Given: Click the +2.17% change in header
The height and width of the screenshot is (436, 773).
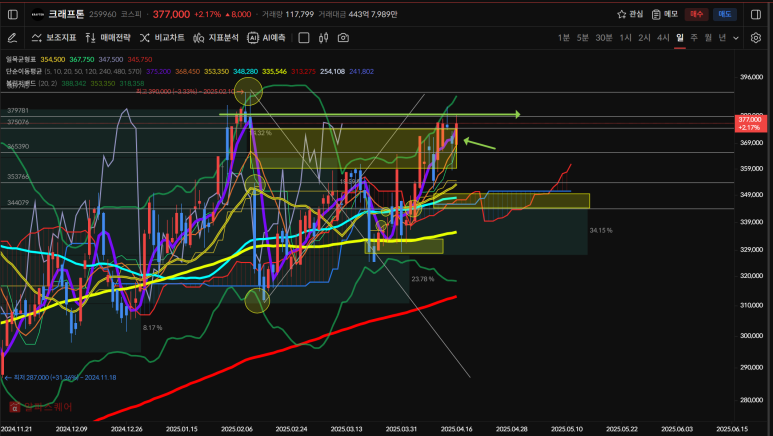Looking at the screenshot, I should (x=207, y=14).
